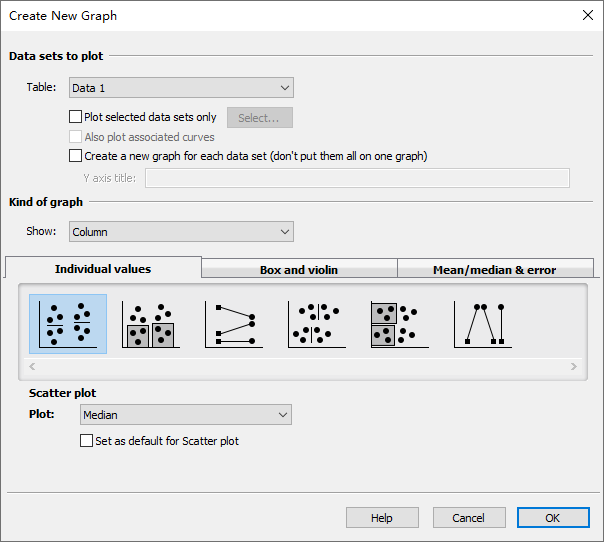Switch to the Mean/median & error tab
Image resolution: width=604 pixels, height=542 pixels.
click(494, 269)
